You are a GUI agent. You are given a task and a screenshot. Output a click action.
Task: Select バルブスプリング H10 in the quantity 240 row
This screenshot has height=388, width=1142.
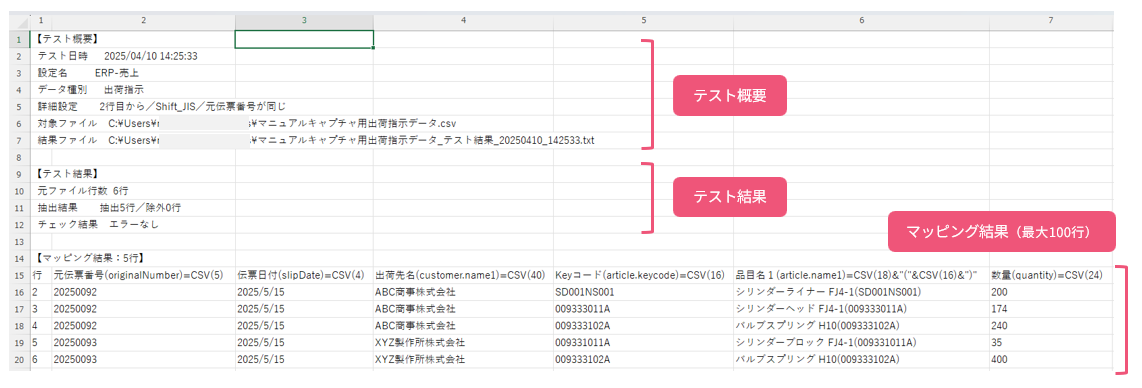pyautogui.click(x=861, y=325)
